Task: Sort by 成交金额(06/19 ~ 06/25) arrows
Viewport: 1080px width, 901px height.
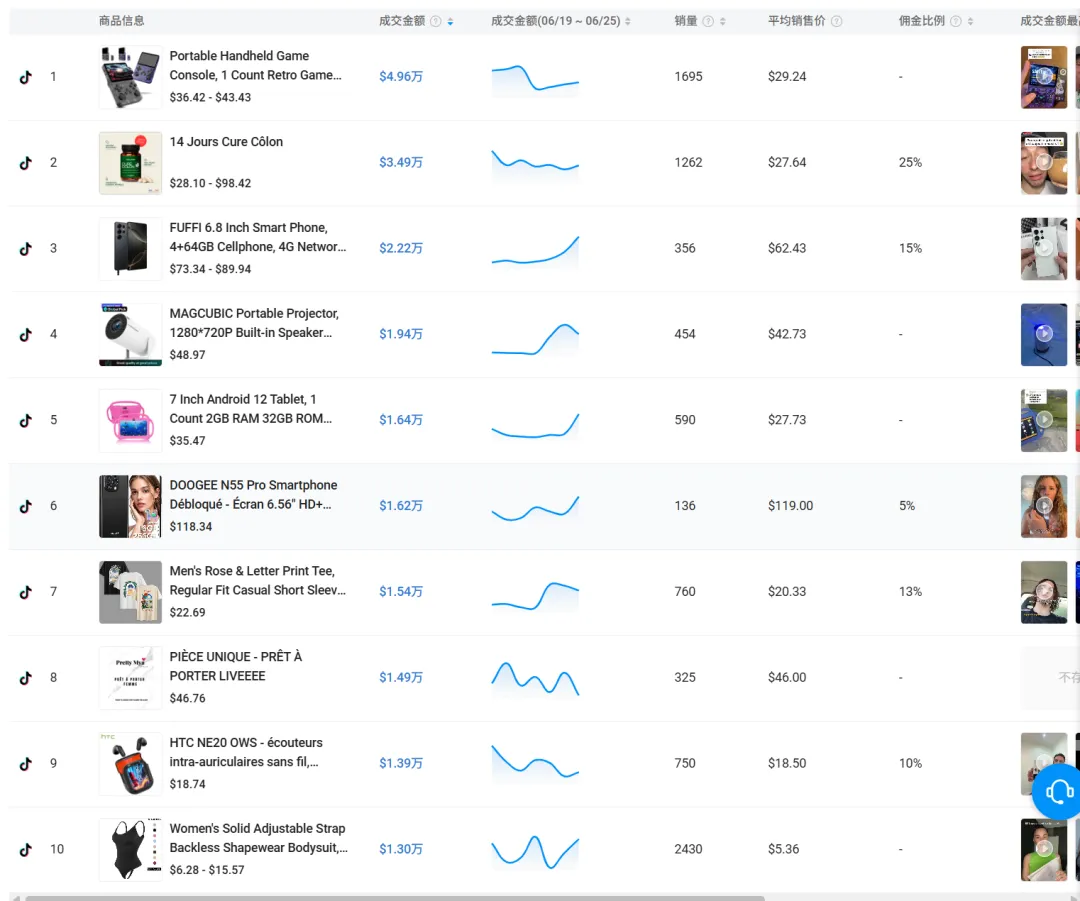Action: pos(627,21)
